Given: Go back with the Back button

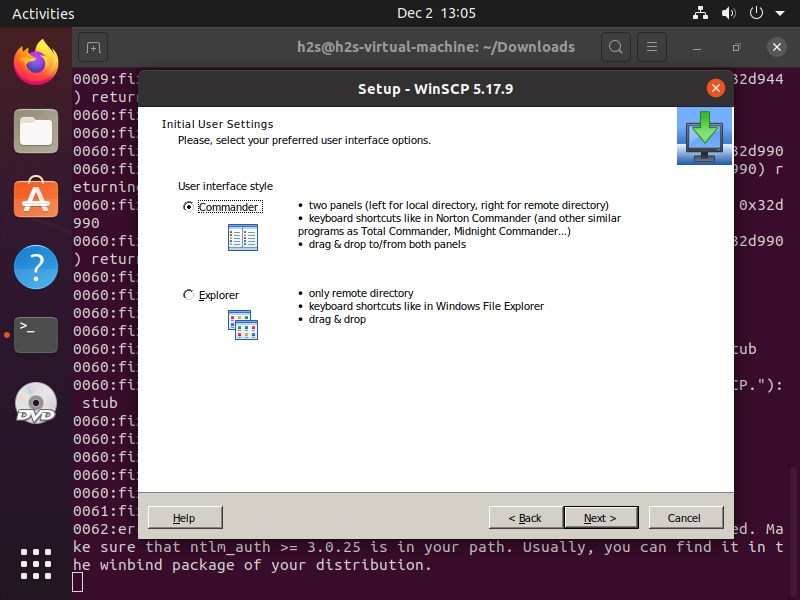Looking at the screenshot, I should 526,518.
